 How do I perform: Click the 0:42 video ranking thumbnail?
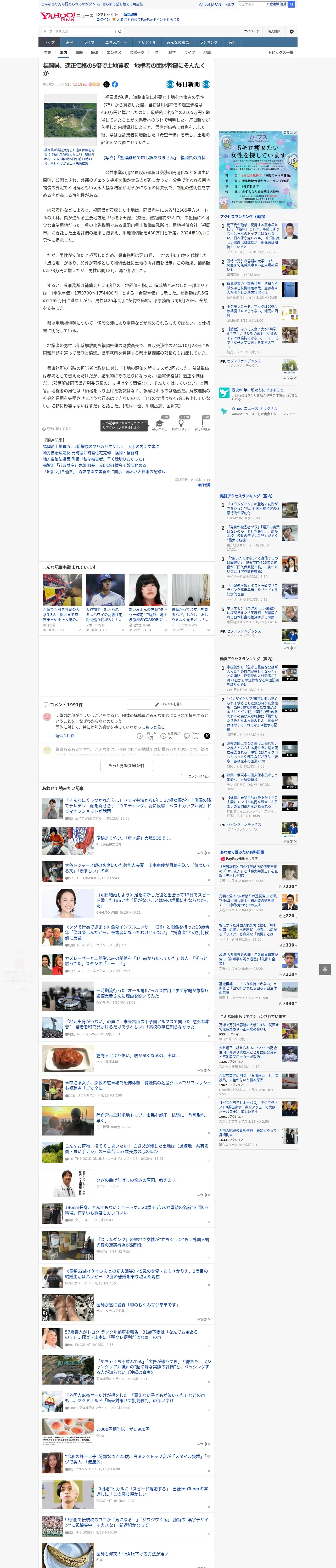[x=290, y=673]
